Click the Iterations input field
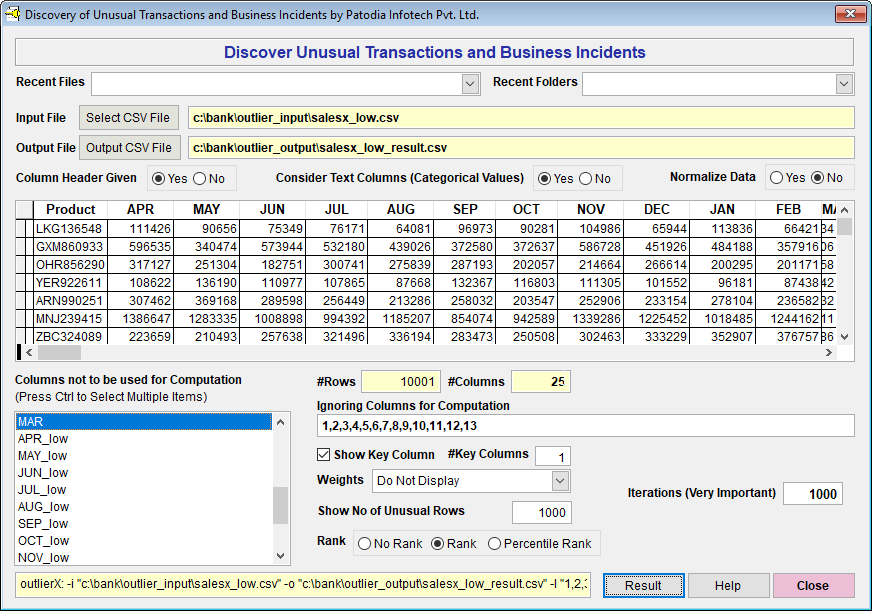This screenshot has height=611, width=872. pos(811,494)
